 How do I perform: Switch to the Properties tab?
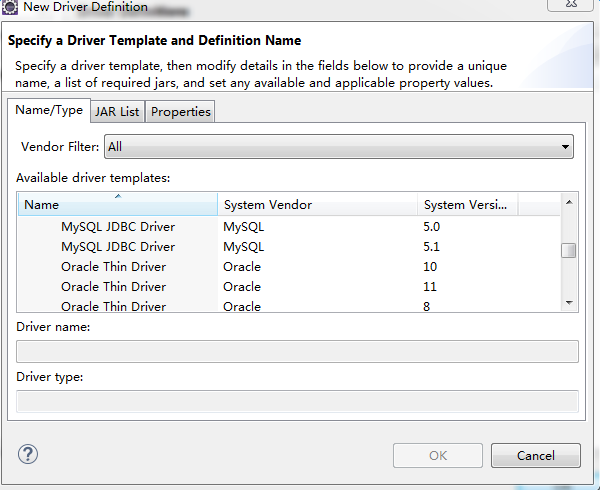tap(180, 112)
